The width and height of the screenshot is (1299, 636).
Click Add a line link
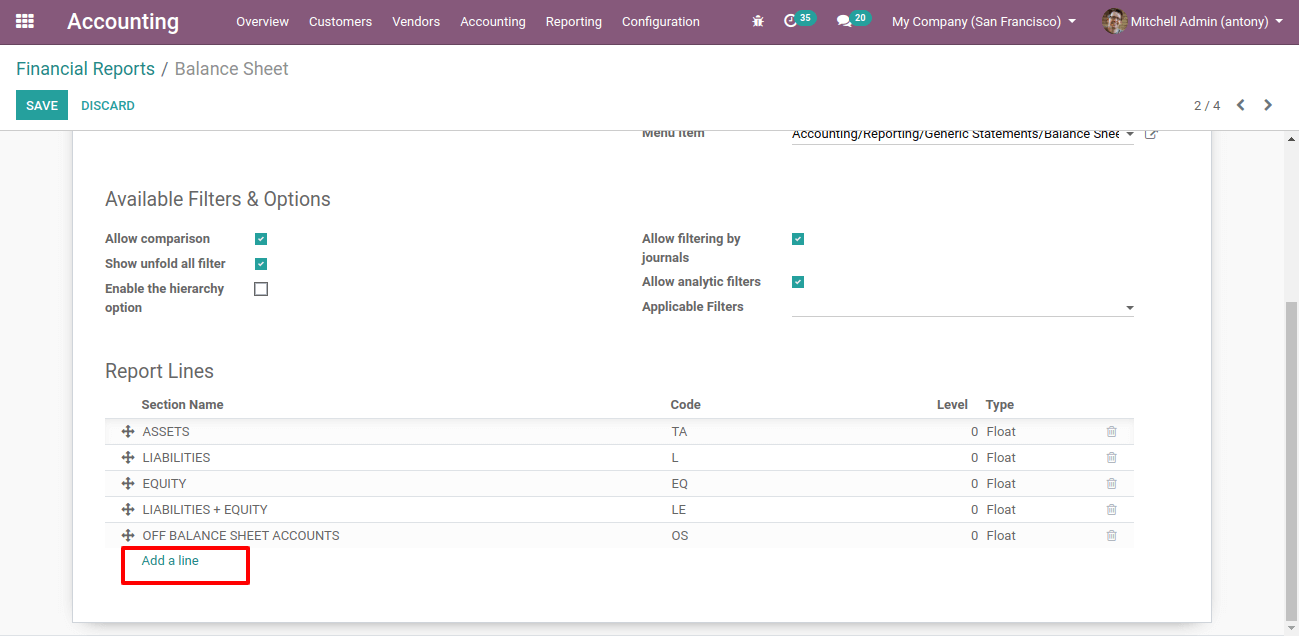point(170,561)
